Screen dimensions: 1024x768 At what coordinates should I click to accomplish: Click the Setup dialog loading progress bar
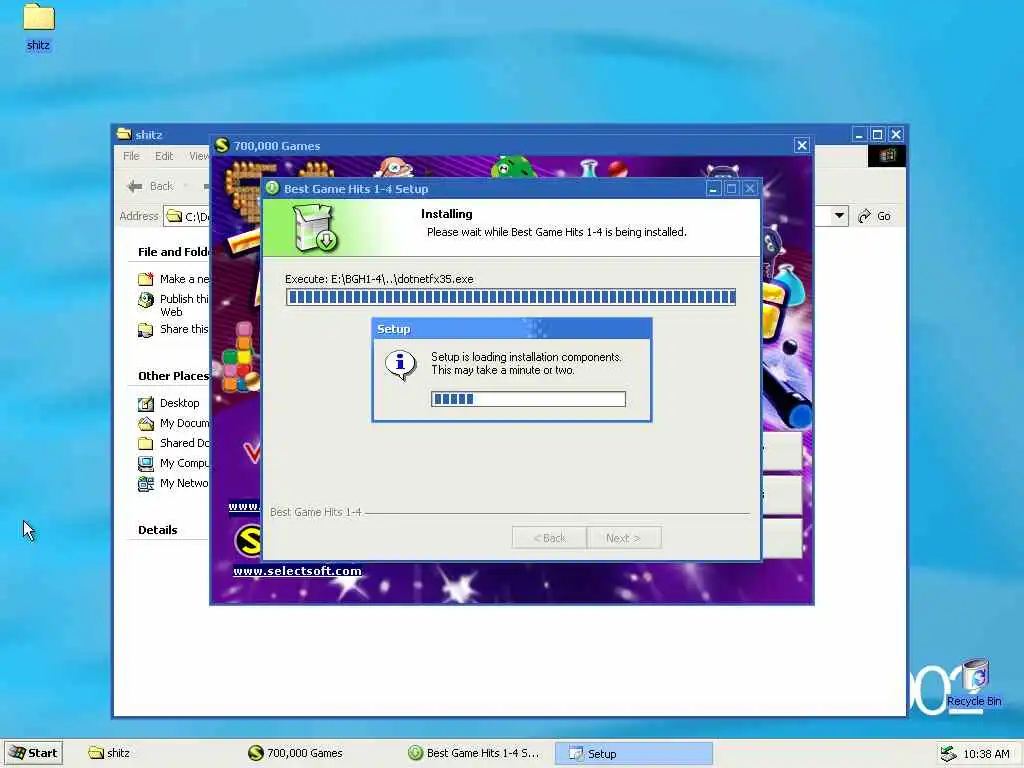point(528,399)
